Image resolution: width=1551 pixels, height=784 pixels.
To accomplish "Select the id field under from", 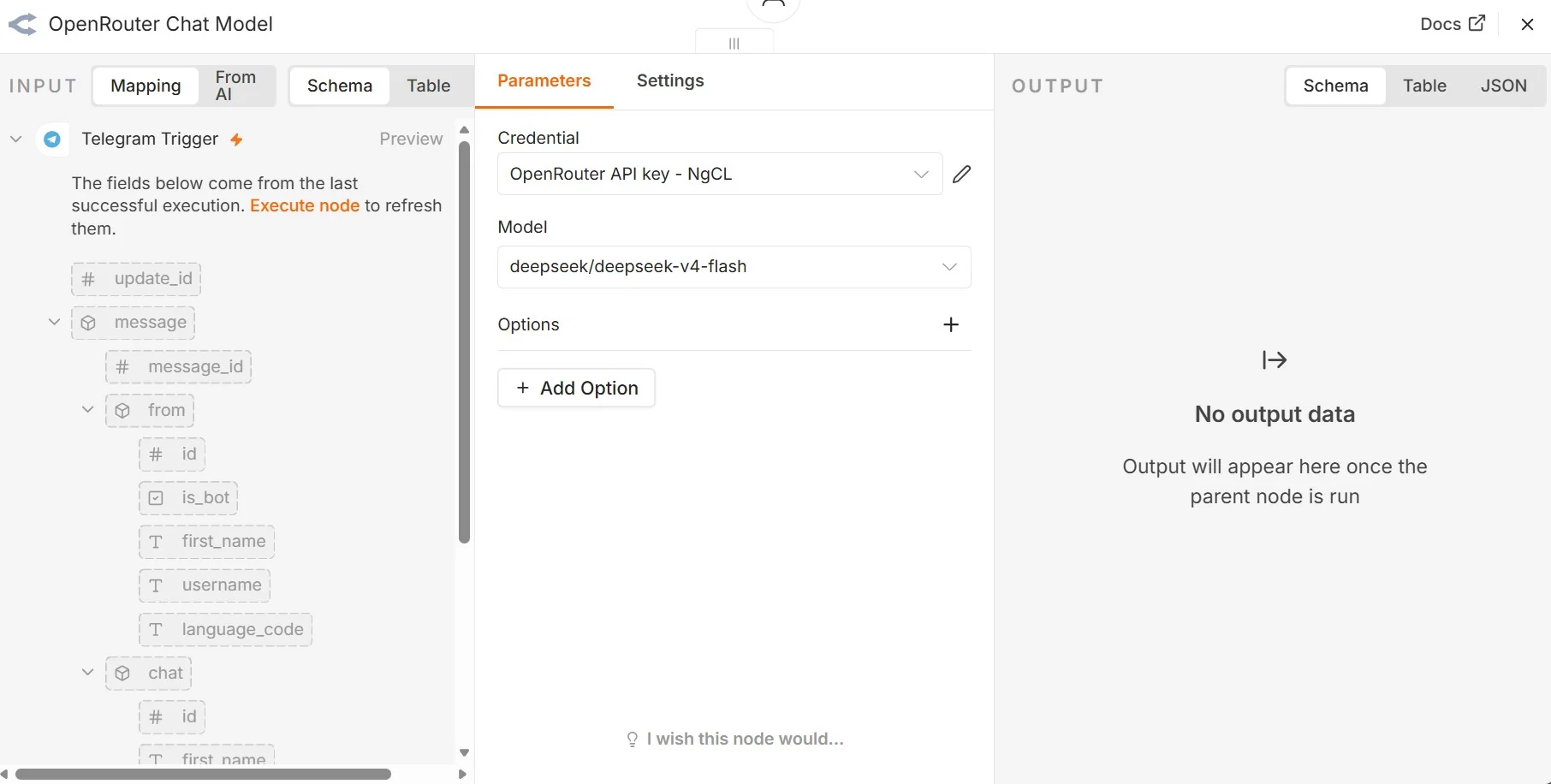I will click(172, 454).
